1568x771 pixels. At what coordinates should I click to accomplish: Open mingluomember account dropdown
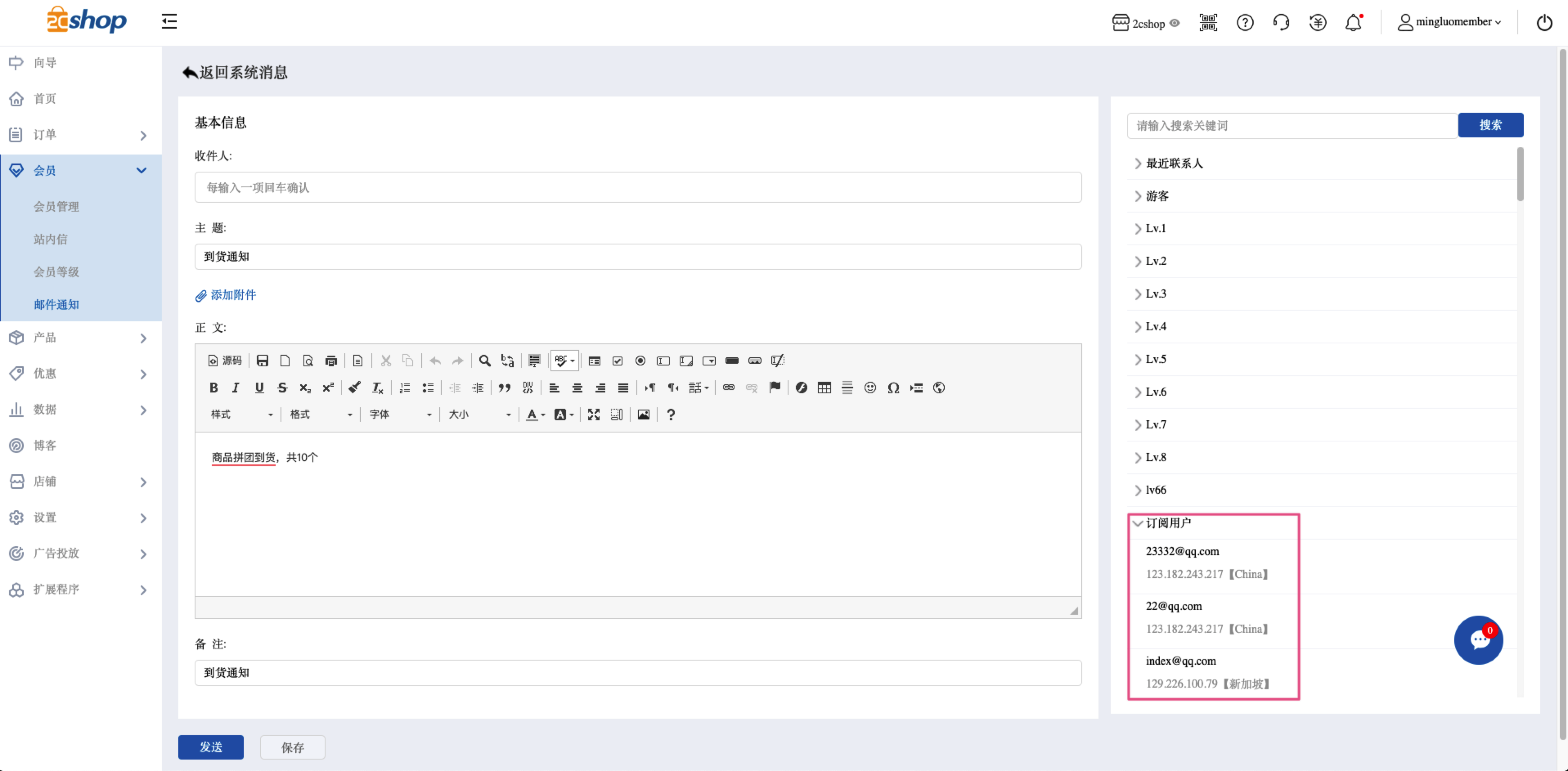click(1449, 22)
